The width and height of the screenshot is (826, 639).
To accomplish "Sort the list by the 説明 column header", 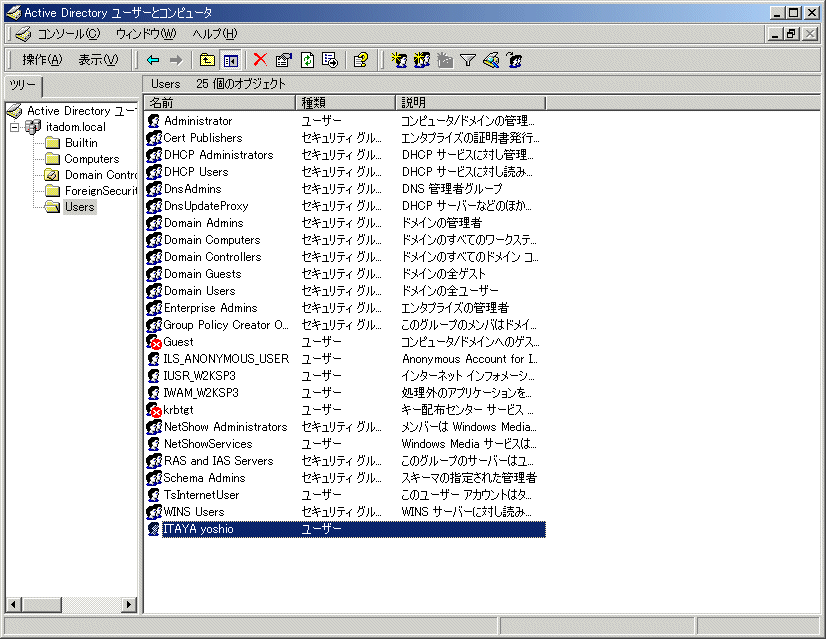I will pos(470,103).
